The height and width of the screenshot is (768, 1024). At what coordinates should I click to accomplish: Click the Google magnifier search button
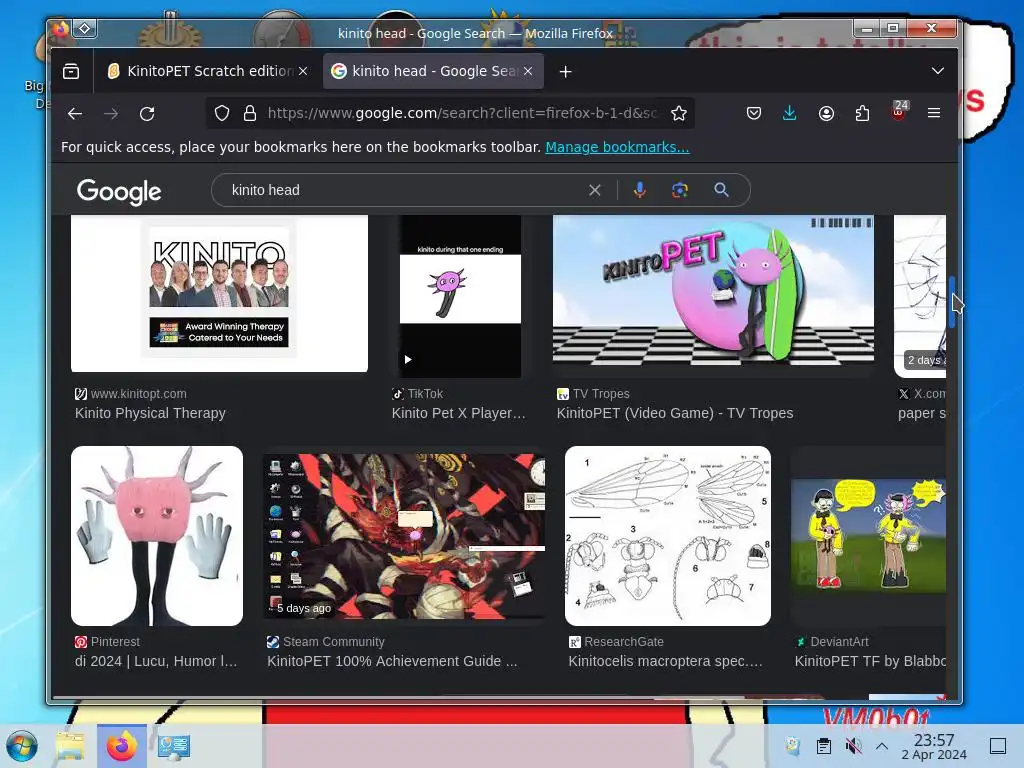click(x=721, y=190)
